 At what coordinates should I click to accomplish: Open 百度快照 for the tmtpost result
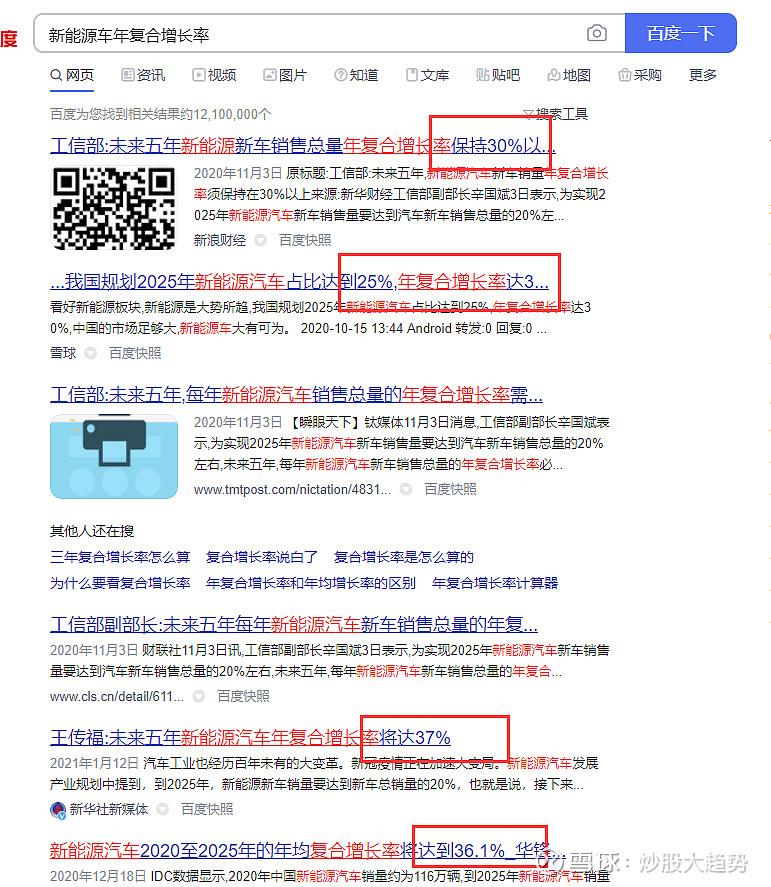click(x=450, y=489)
